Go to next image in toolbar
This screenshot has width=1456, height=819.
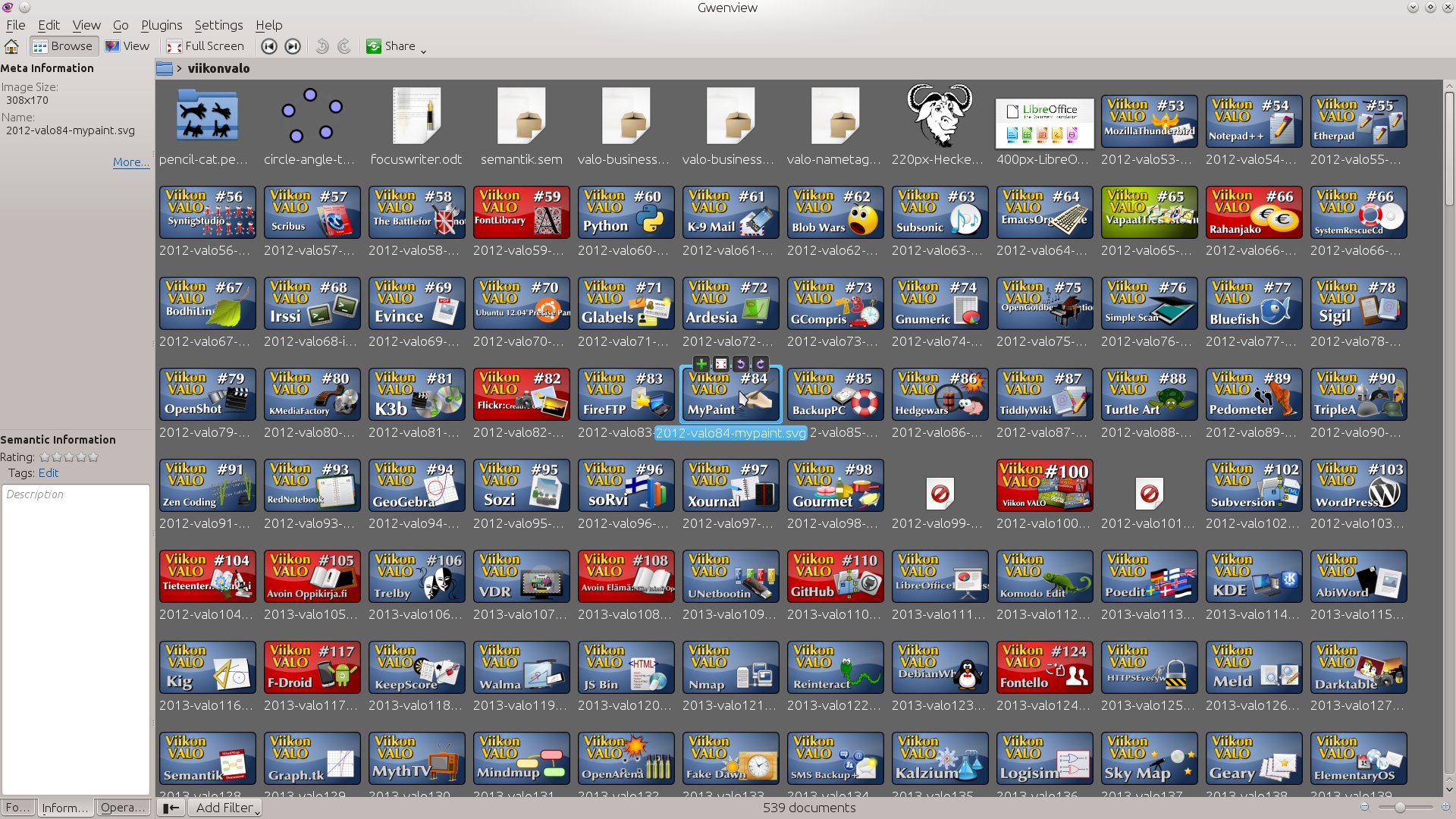tap(293, 46)
